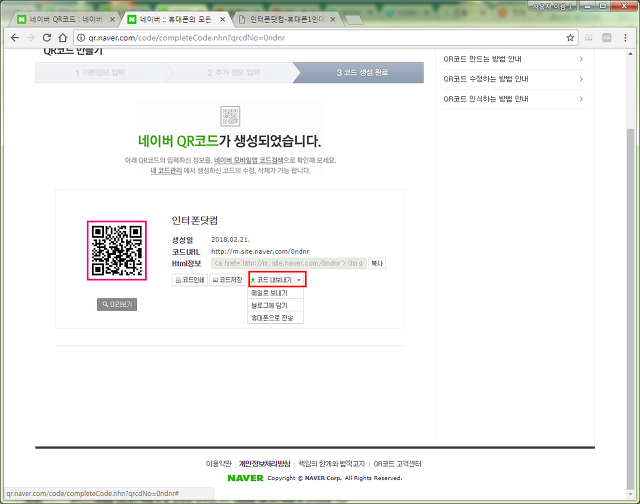
Task: Click the site info icon in address bar
Action: coord(81,38)
